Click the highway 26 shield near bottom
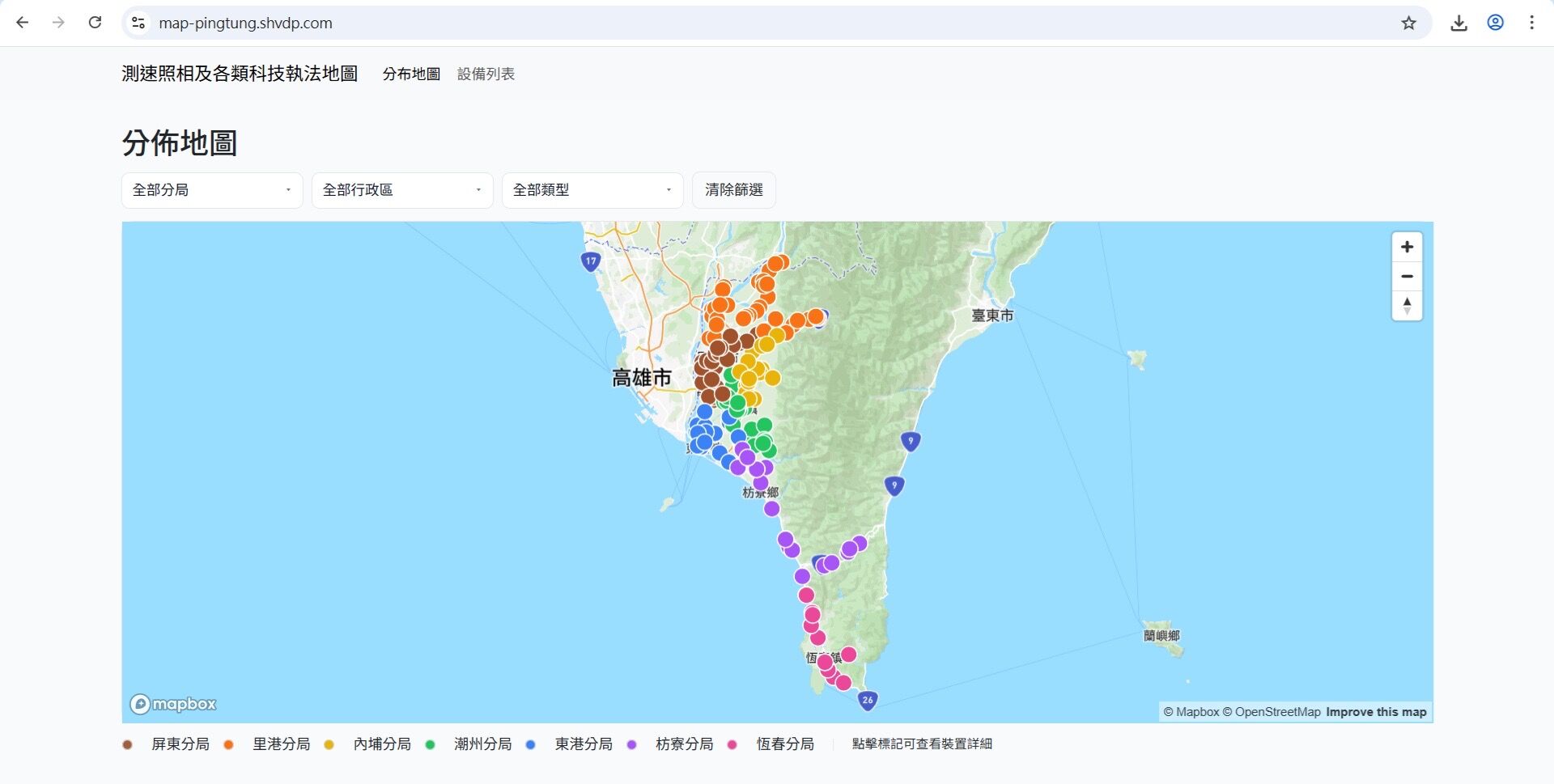The height and width of the screenshot is (784, 1554). (x=866, y=701)
